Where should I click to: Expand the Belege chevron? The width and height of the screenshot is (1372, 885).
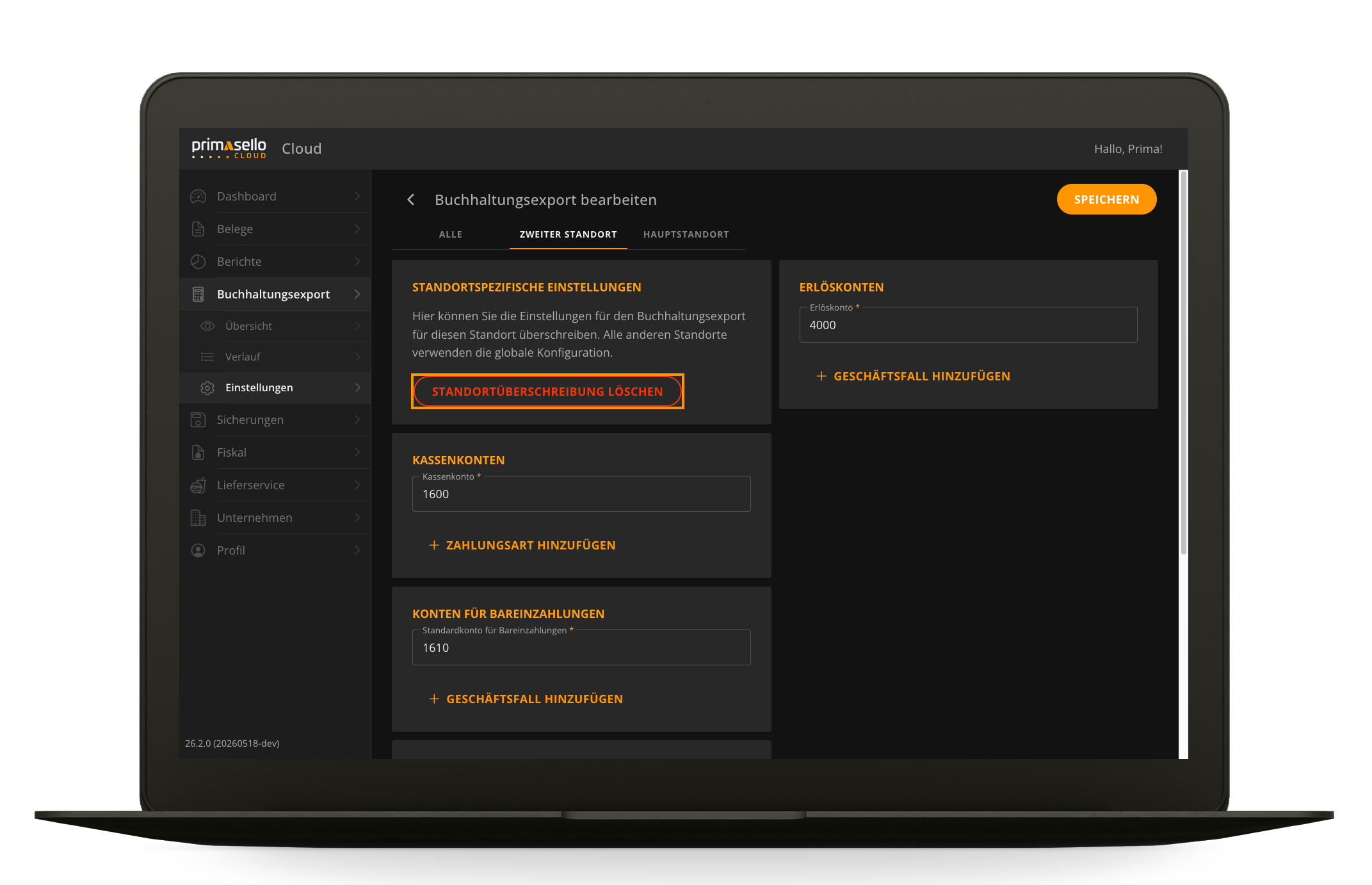tap(357, 229)
